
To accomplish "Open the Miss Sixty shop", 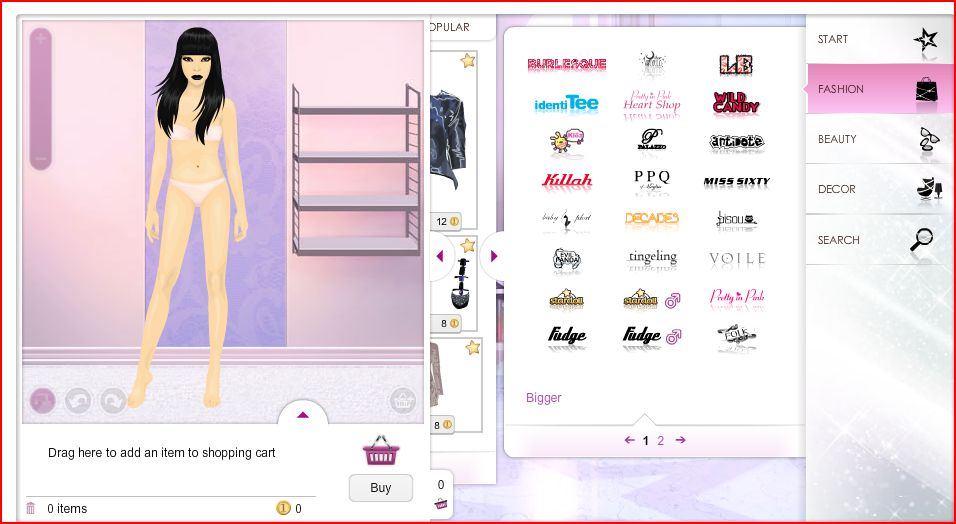I will (x=737, y=181).
